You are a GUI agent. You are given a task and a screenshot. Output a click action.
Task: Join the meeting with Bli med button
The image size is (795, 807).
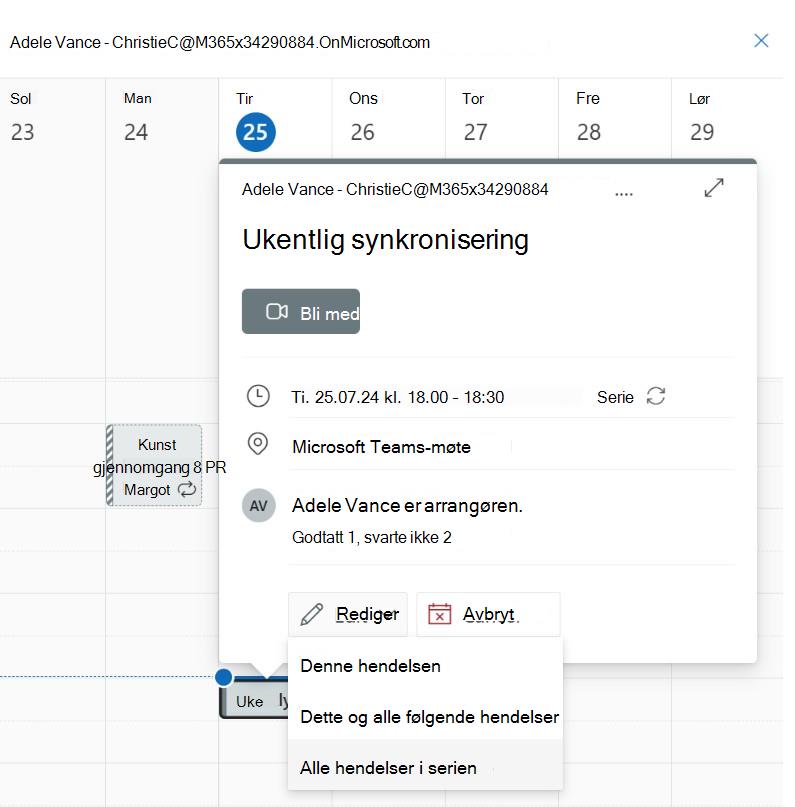click(x=301, y=311)
